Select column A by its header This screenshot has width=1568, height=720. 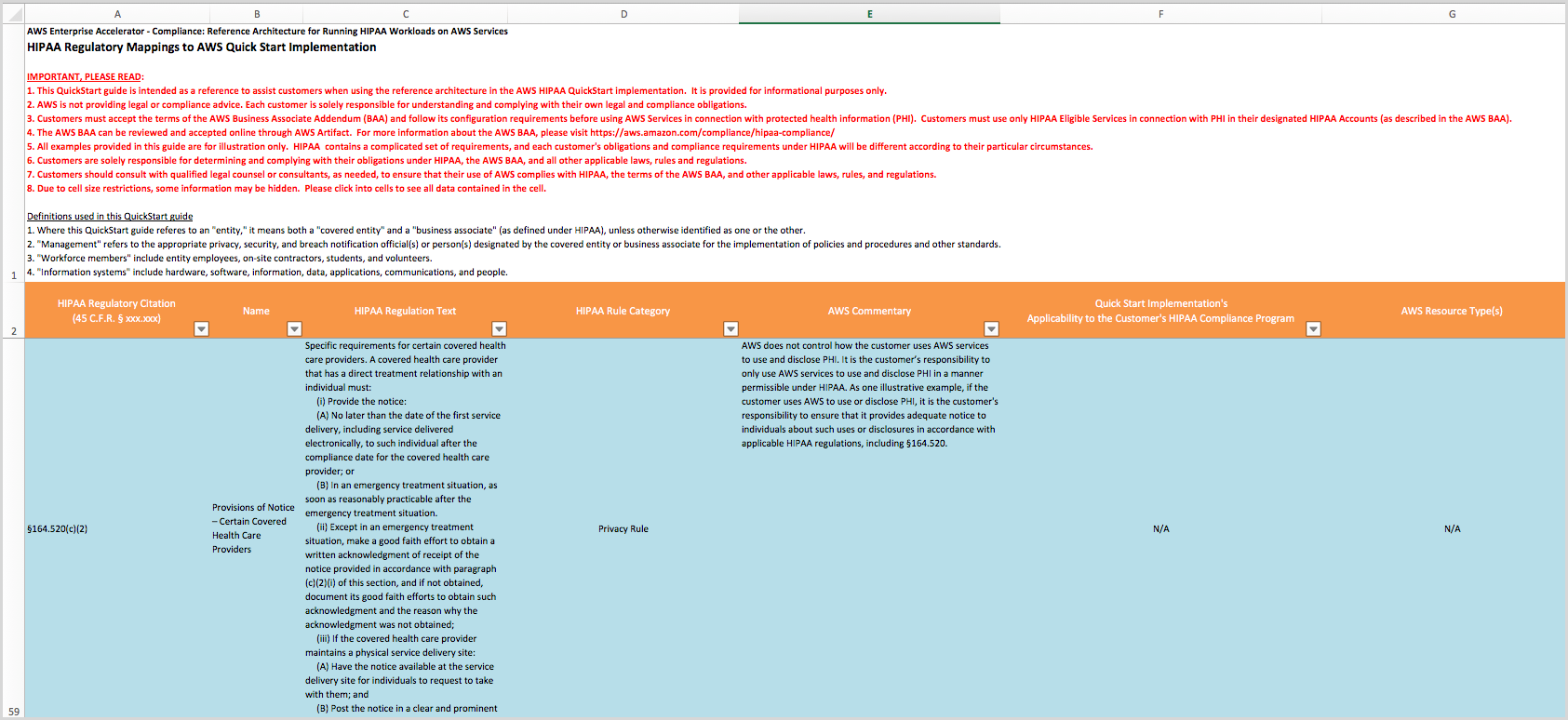117,14
